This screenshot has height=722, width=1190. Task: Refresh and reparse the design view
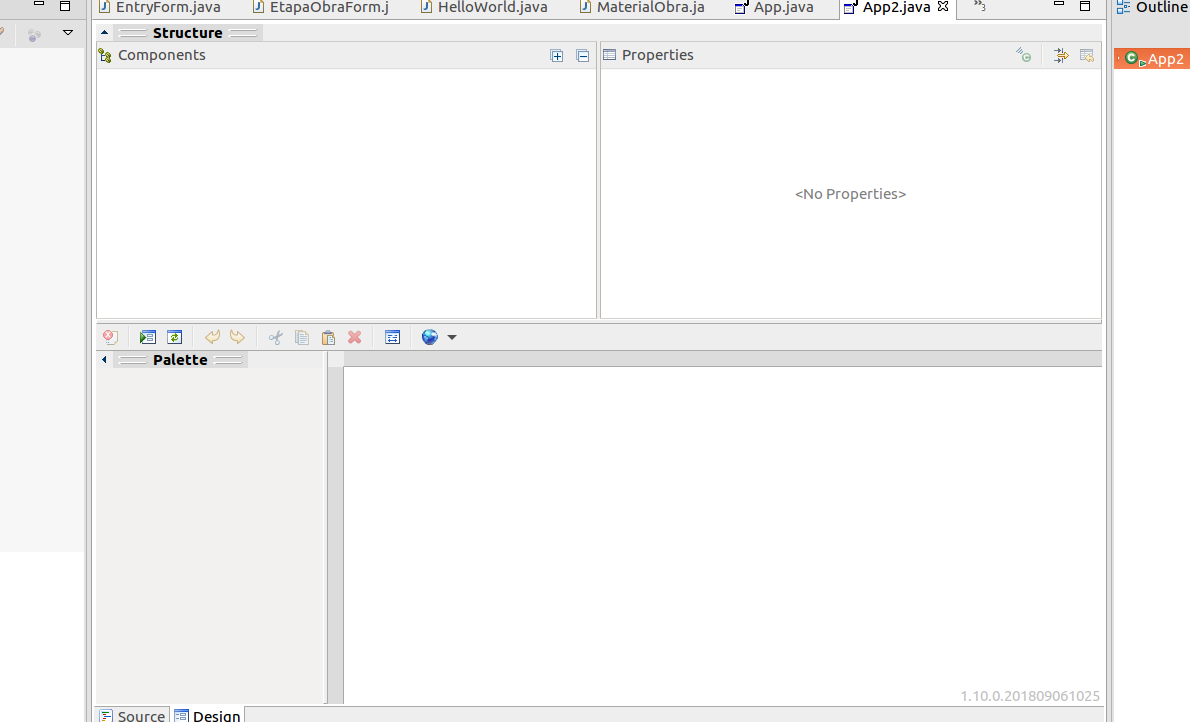tap(175, 337)
